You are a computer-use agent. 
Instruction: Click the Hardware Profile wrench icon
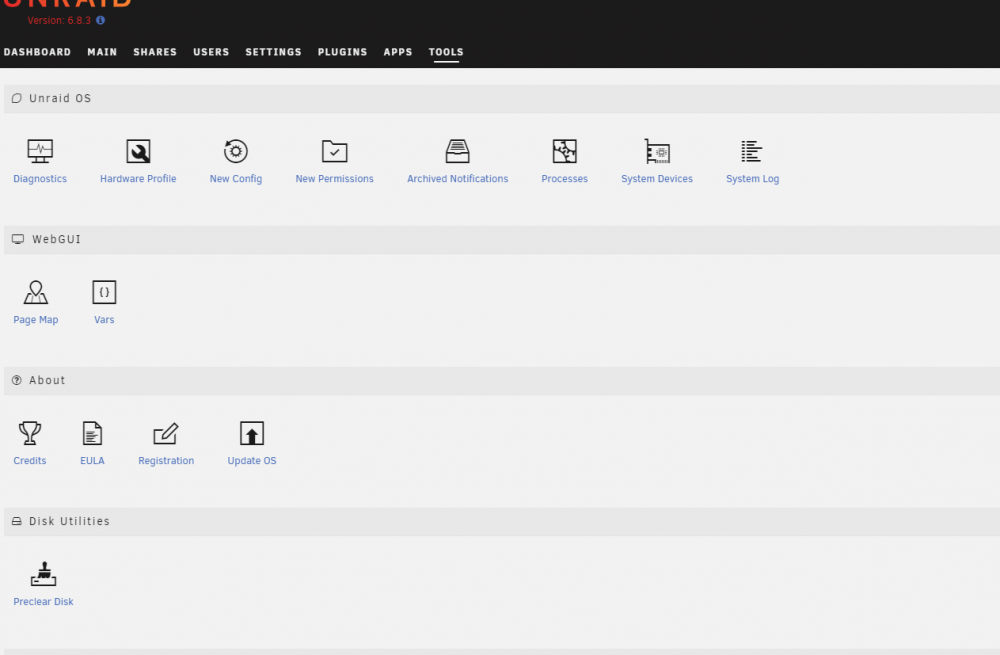[x=138, y=151]
